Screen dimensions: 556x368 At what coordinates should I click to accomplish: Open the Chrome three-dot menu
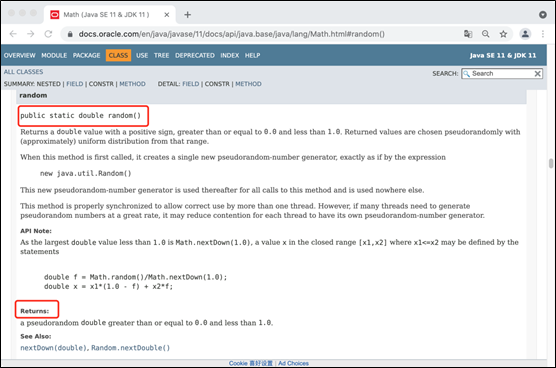coord(543,34)
